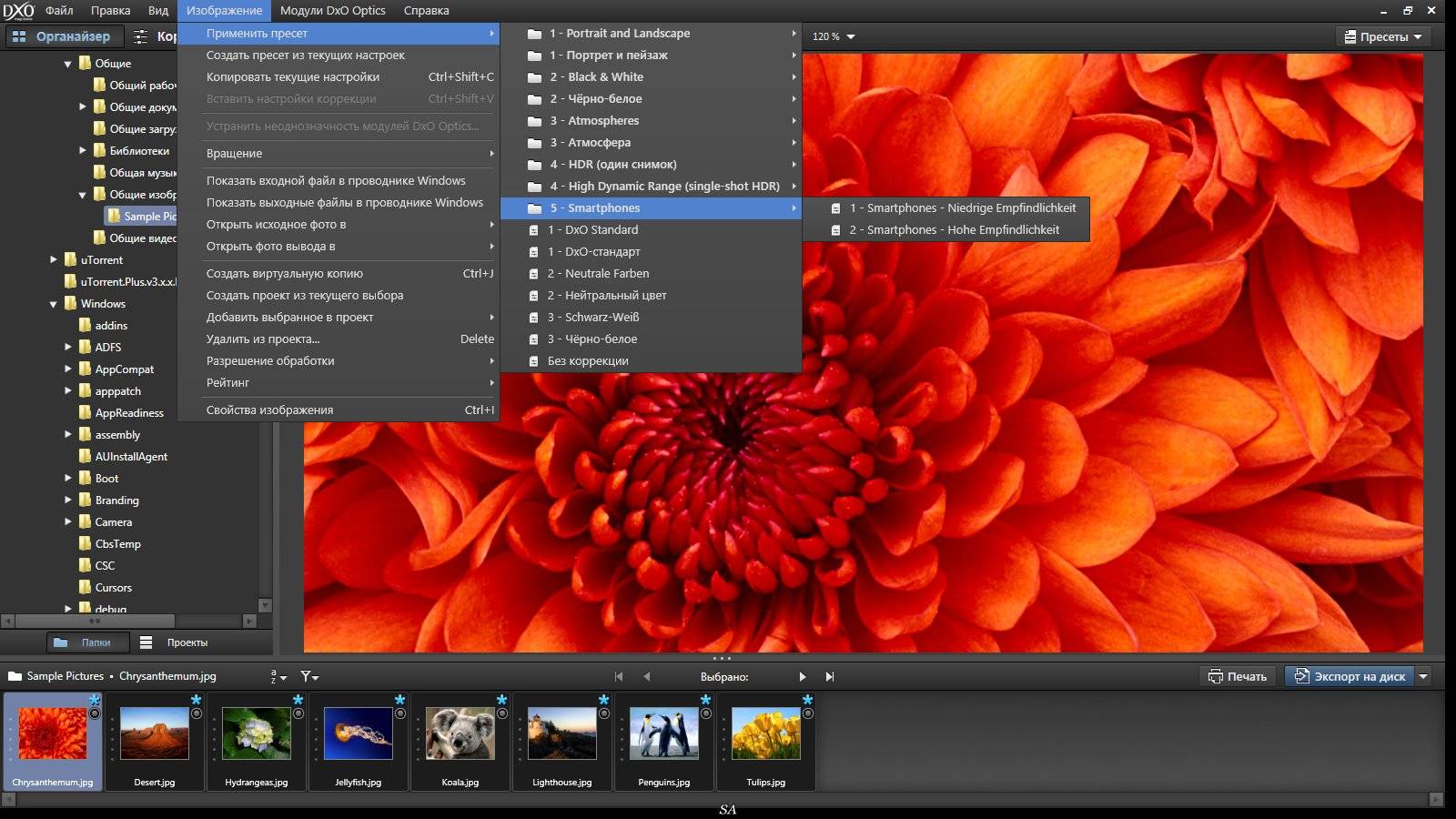Open the Модули DxO Optics menu
Viewport: 1456px width, 819px height.
[332, 11]
